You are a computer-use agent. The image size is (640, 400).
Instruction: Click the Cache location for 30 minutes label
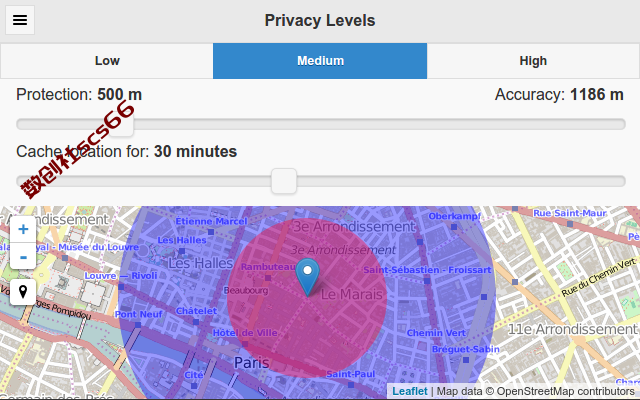[x=127, y=151]
